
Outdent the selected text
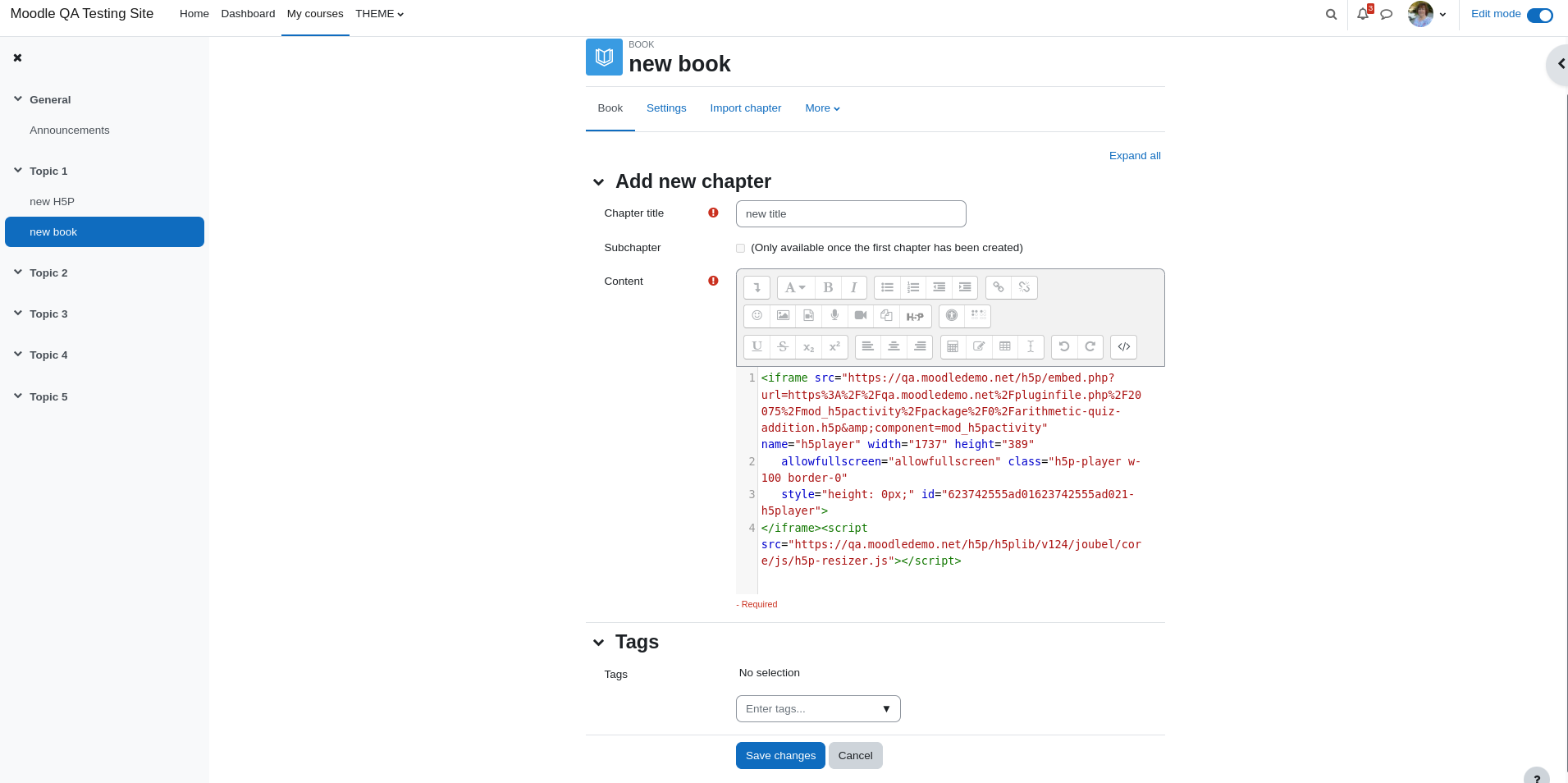click(x=939, y=287)
